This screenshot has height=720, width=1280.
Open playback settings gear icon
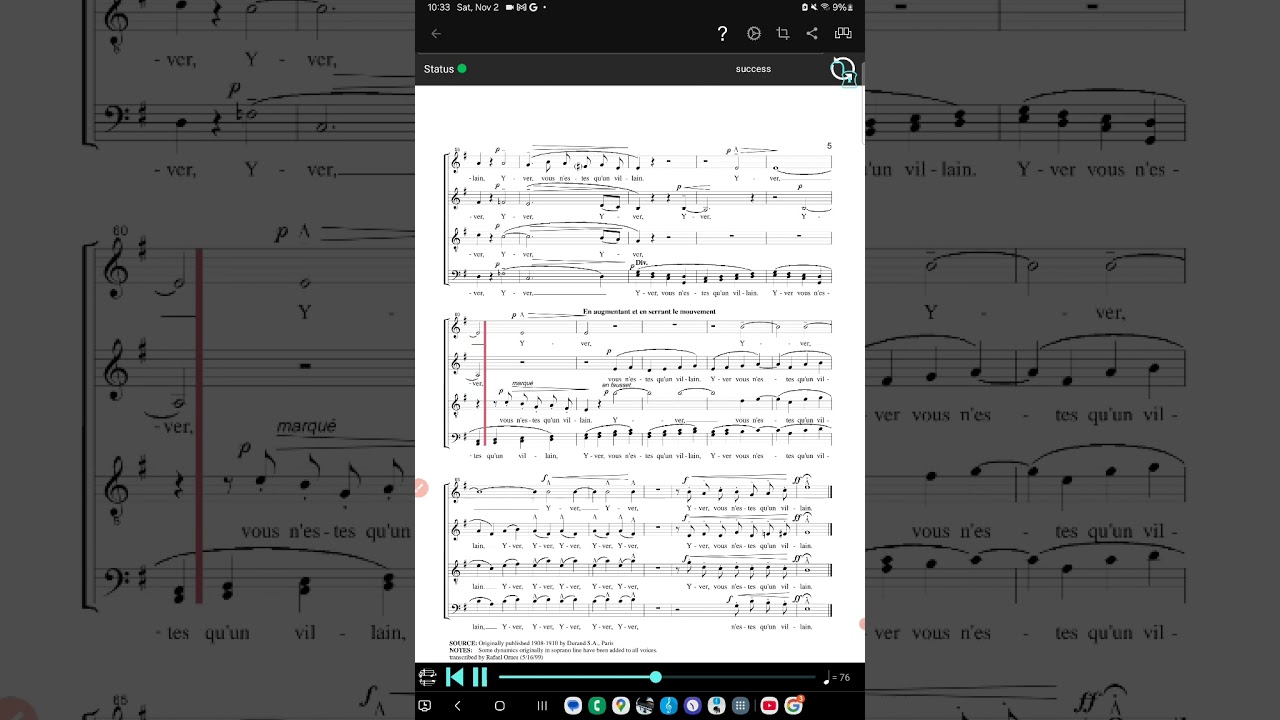(754, 34)
